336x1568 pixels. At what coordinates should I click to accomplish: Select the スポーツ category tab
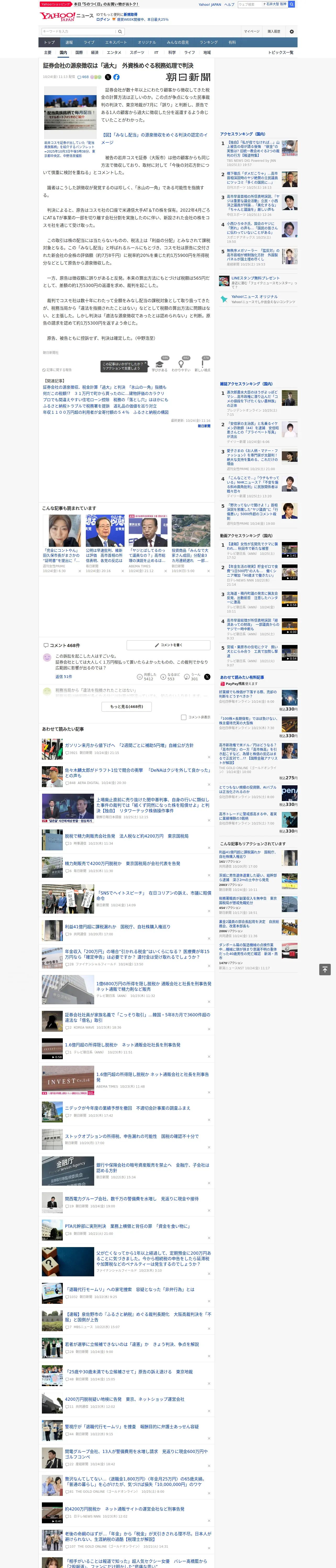click(137, 52)
